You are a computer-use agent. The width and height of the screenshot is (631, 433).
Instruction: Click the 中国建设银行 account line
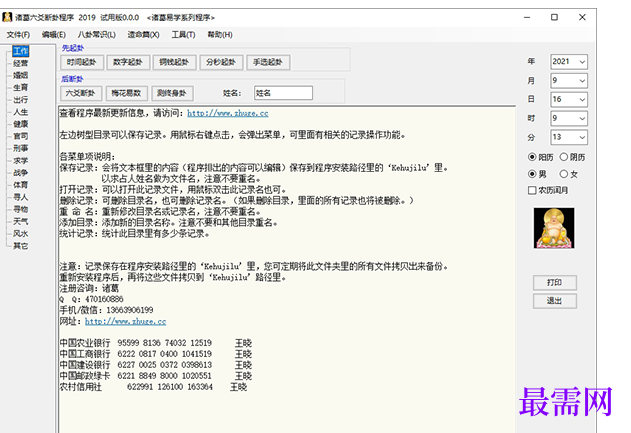point(156,365)
